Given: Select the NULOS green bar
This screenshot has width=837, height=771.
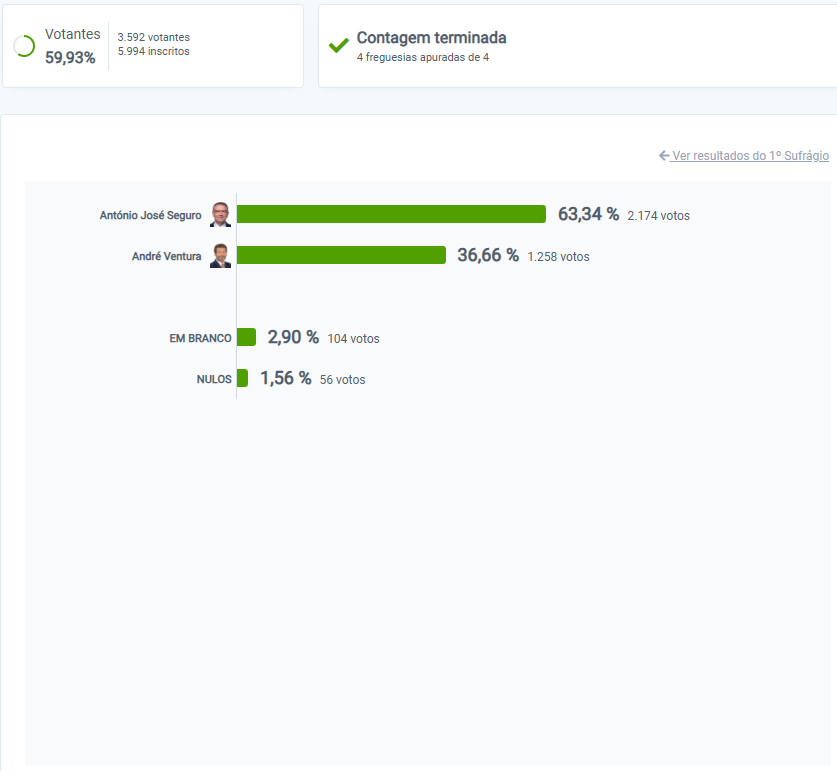Looking at the screenshot, I should click(x=242, y=378).
